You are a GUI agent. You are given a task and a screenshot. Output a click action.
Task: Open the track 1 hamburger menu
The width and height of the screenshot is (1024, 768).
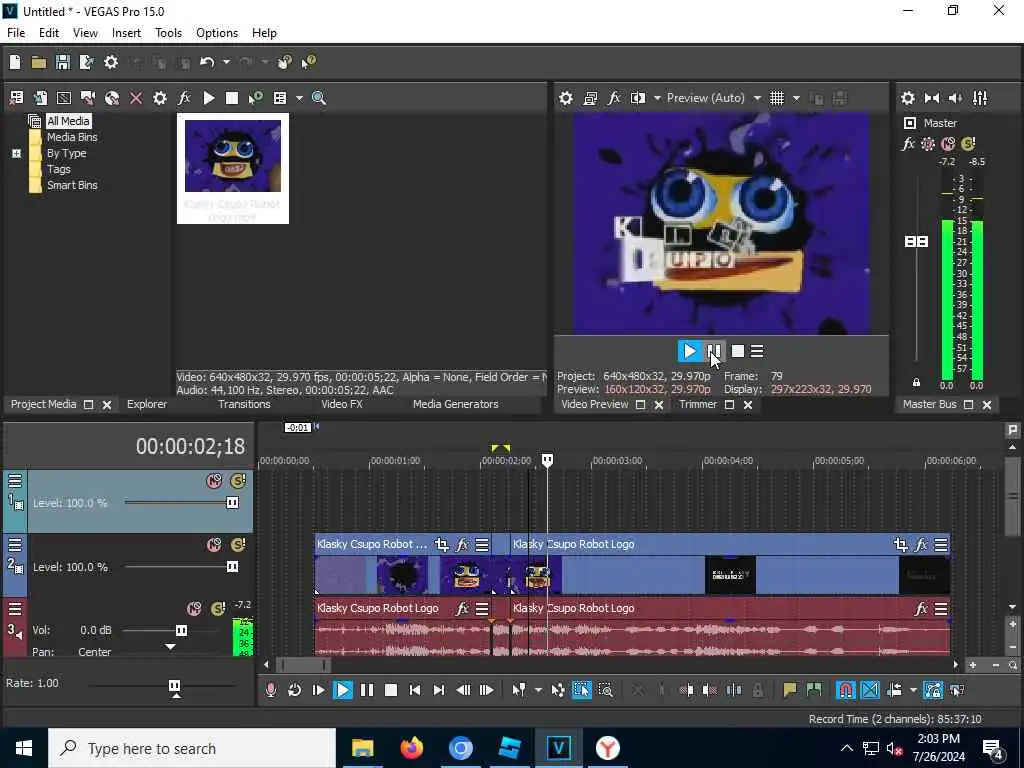click(15, 481)
